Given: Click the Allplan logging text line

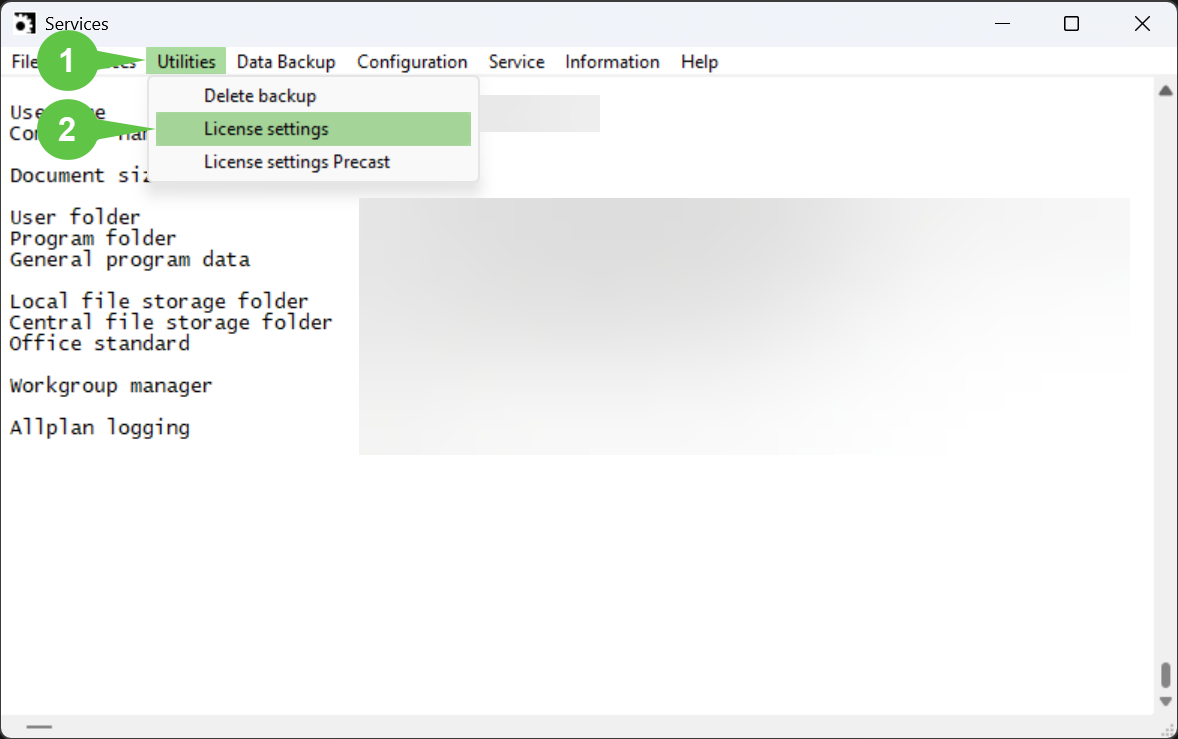Looking at the screenshot, I should point(100,427).
